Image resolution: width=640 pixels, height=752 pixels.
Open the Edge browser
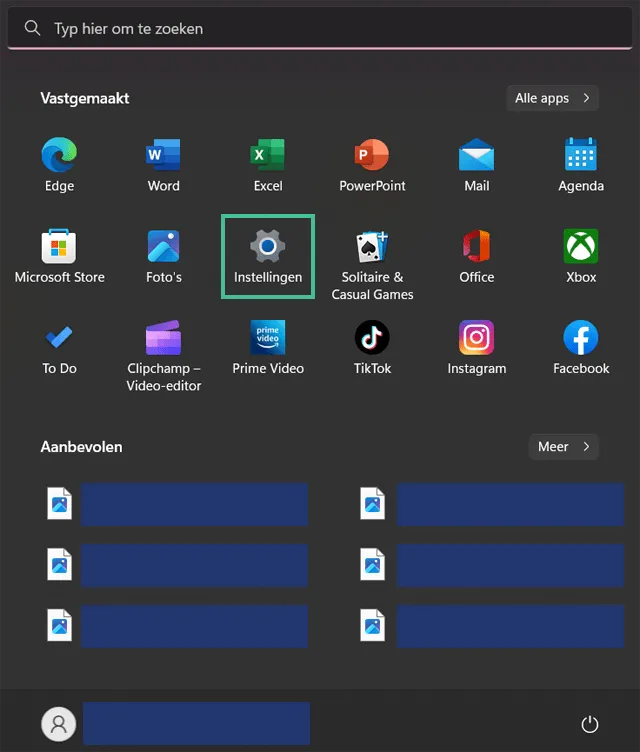[x=59, y=164]
